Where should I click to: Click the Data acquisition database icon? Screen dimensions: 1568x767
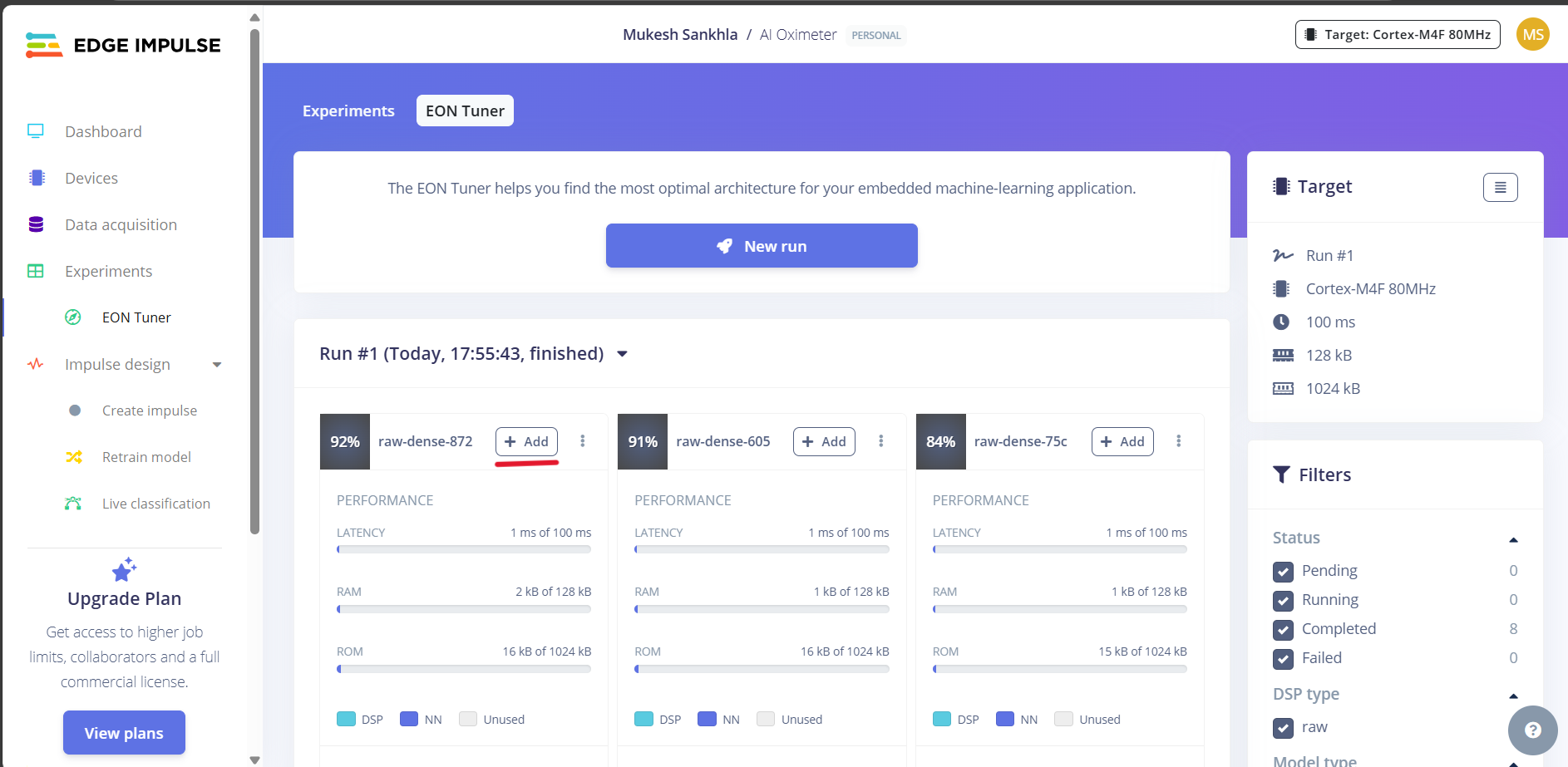[x=36, y=224]
